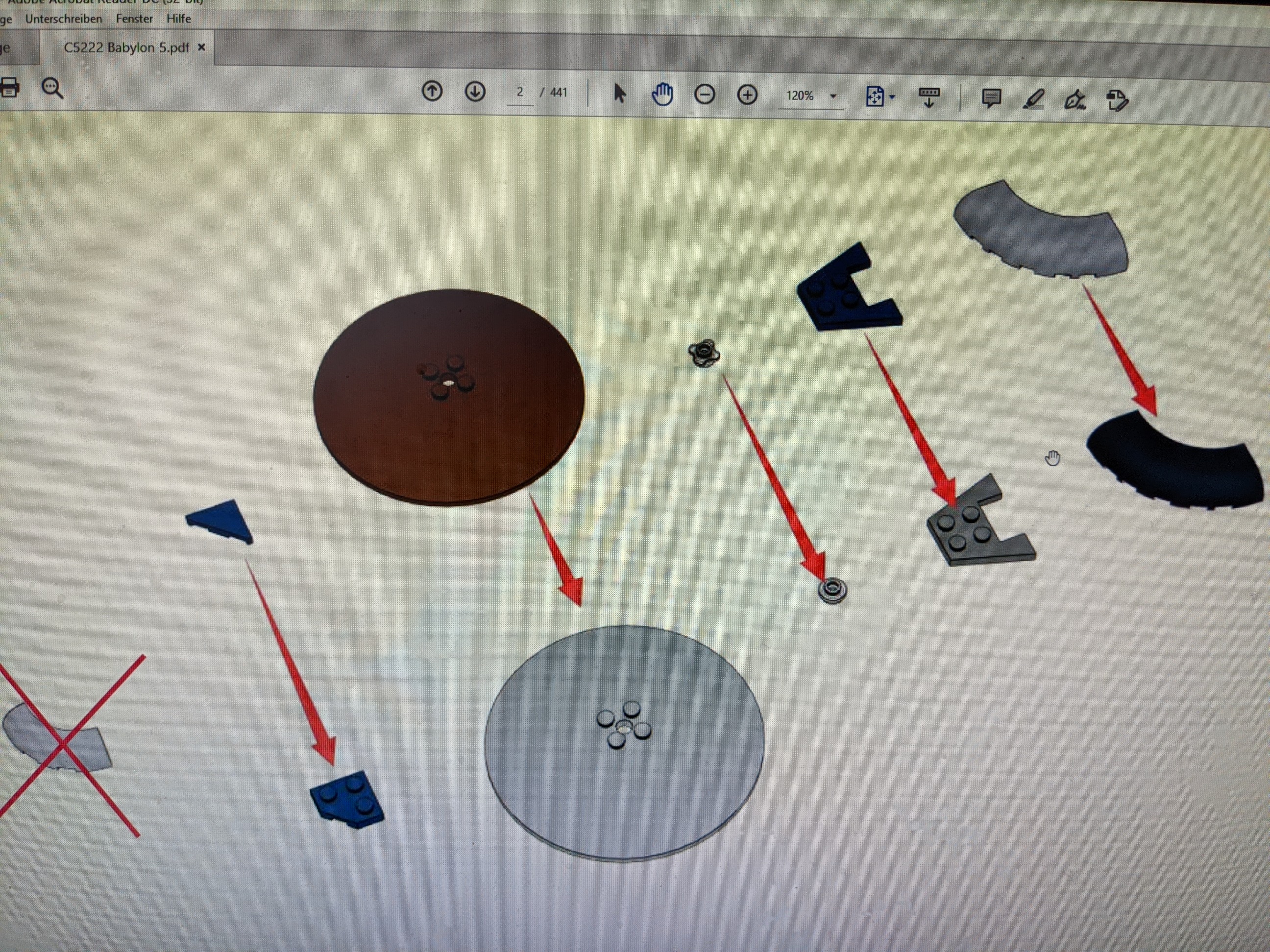Image resolution: width=1270 pixels, height=952 pixels.
Task: Go to the previous page
Action: (x=432, y=91)
